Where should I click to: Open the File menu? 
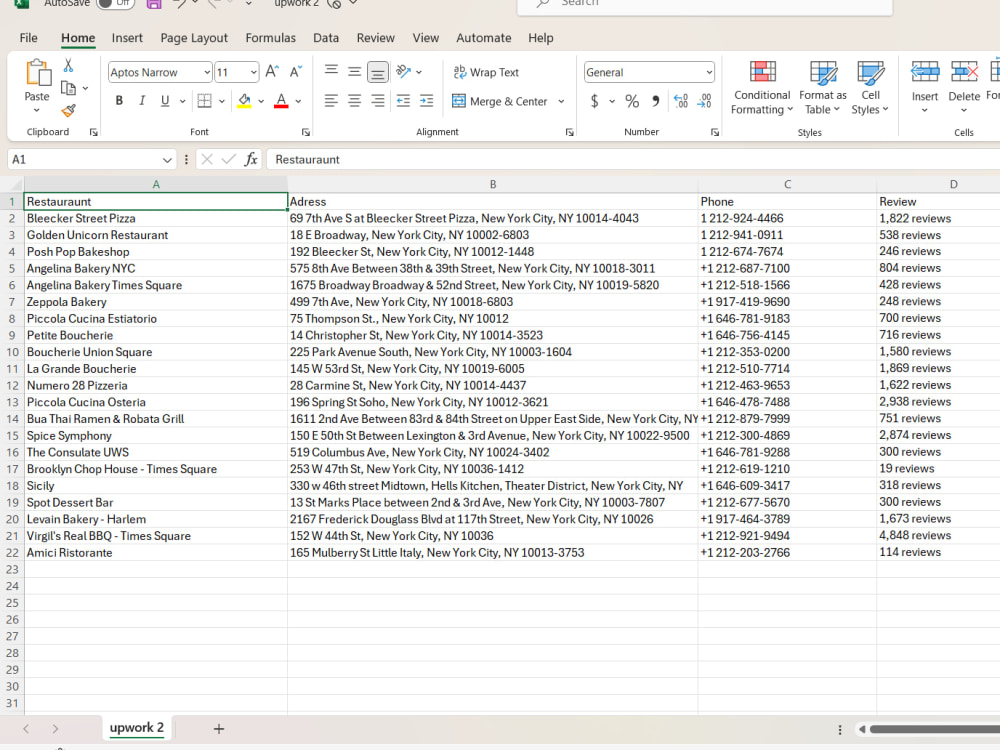tap(29, 38)
